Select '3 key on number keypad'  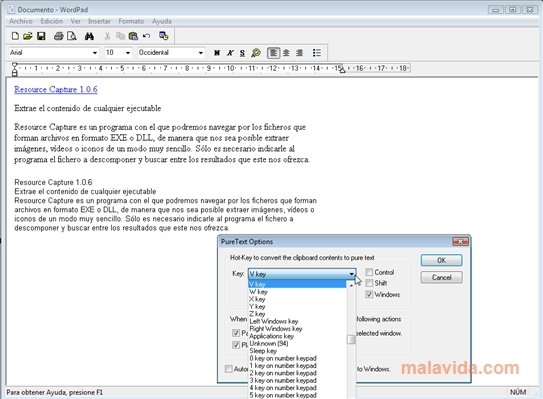coord(297,381)
